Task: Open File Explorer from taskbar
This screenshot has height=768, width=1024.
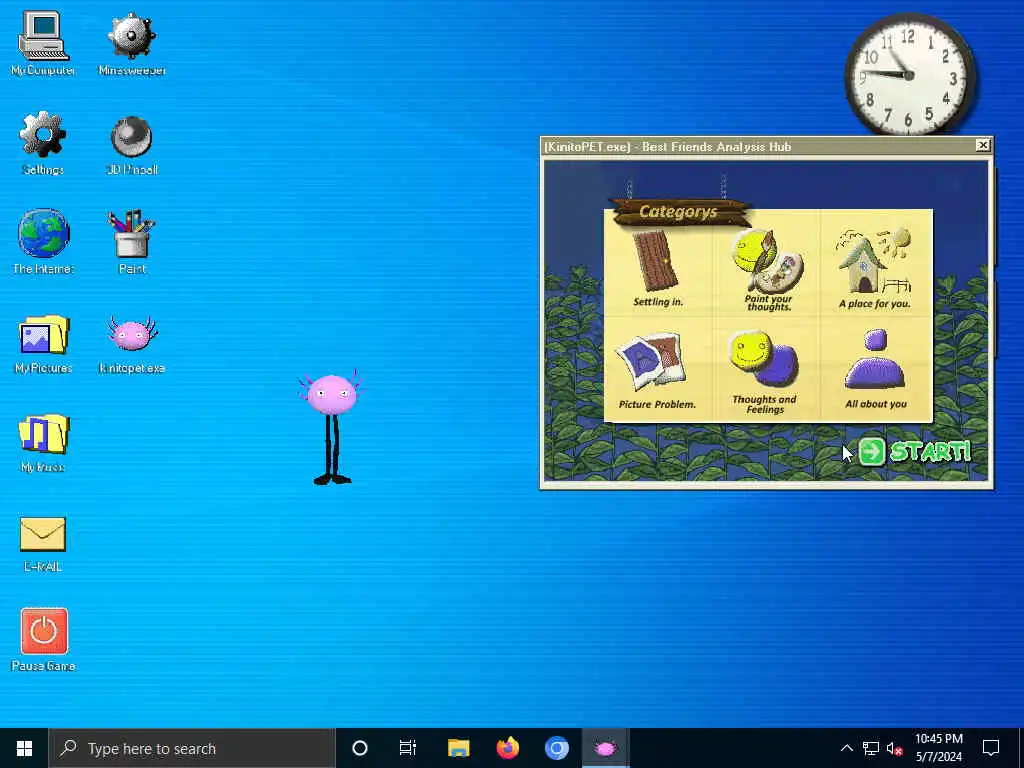Action: [458, 748]
